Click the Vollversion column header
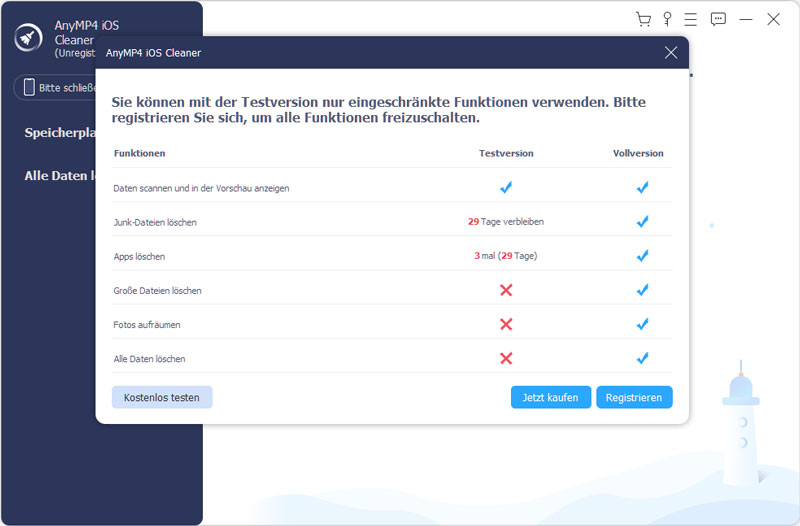800x526 pixels. pos(638,153)
